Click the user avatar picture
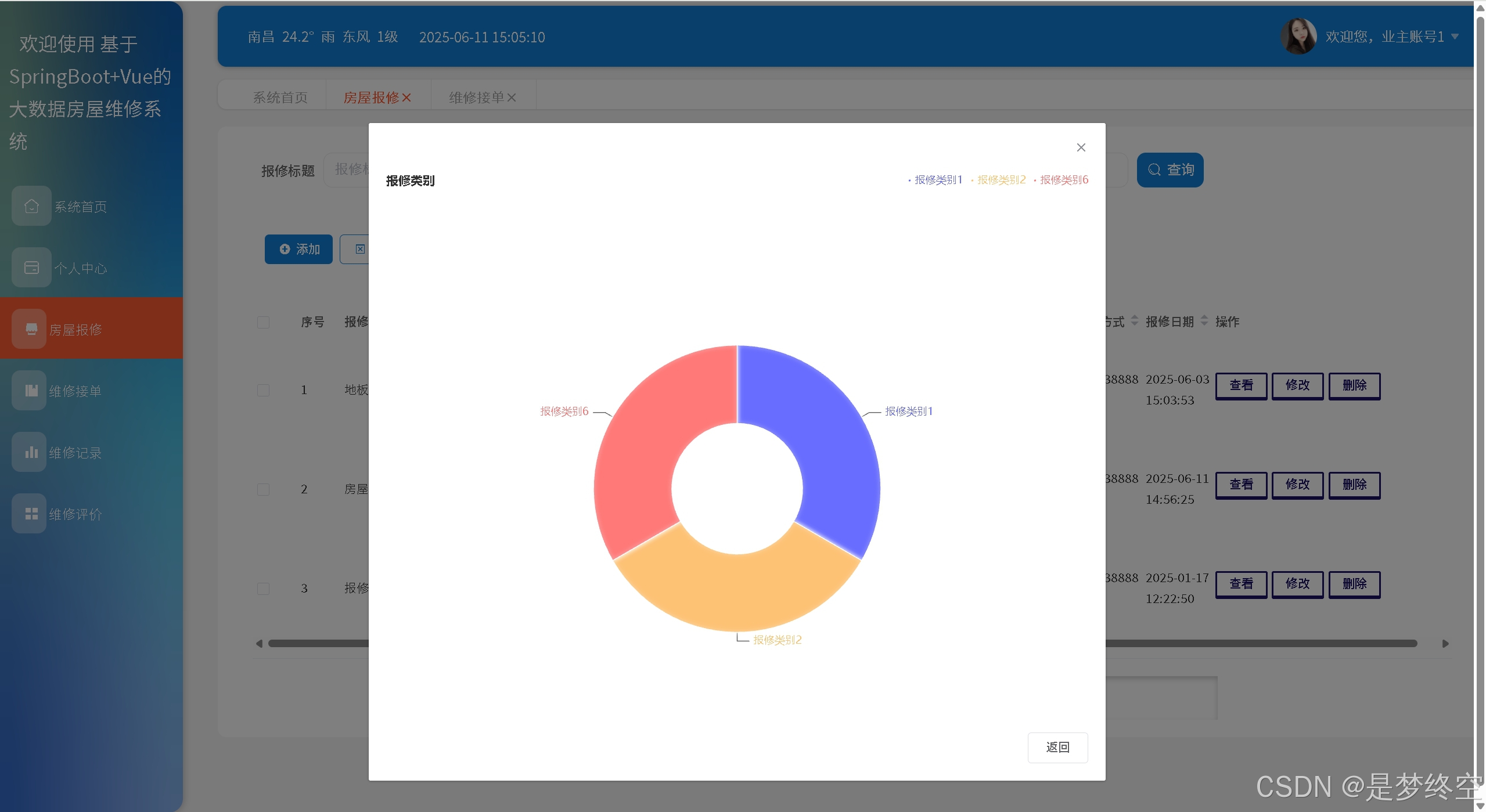 click(1298, 37)
